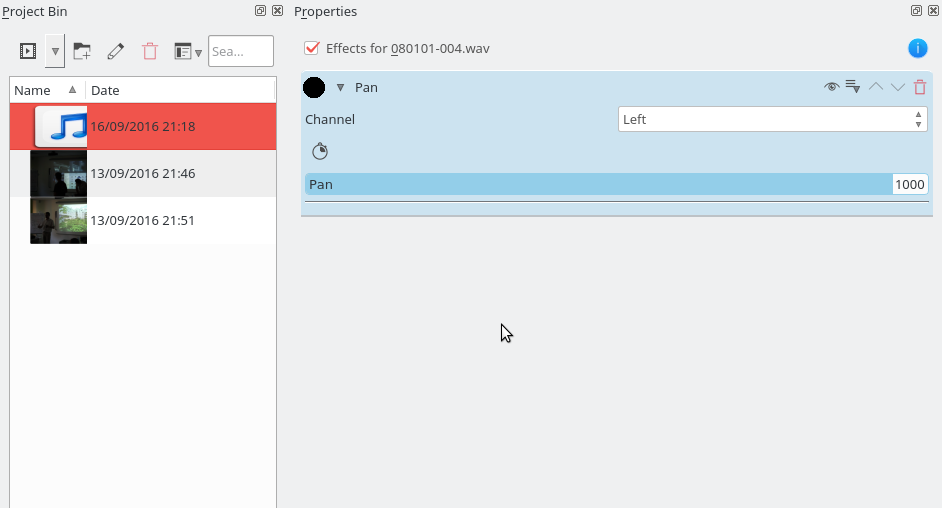This screenshot has height=508, width=942.
Task: Sort bin by Name column header
Action: coord(47,90)
